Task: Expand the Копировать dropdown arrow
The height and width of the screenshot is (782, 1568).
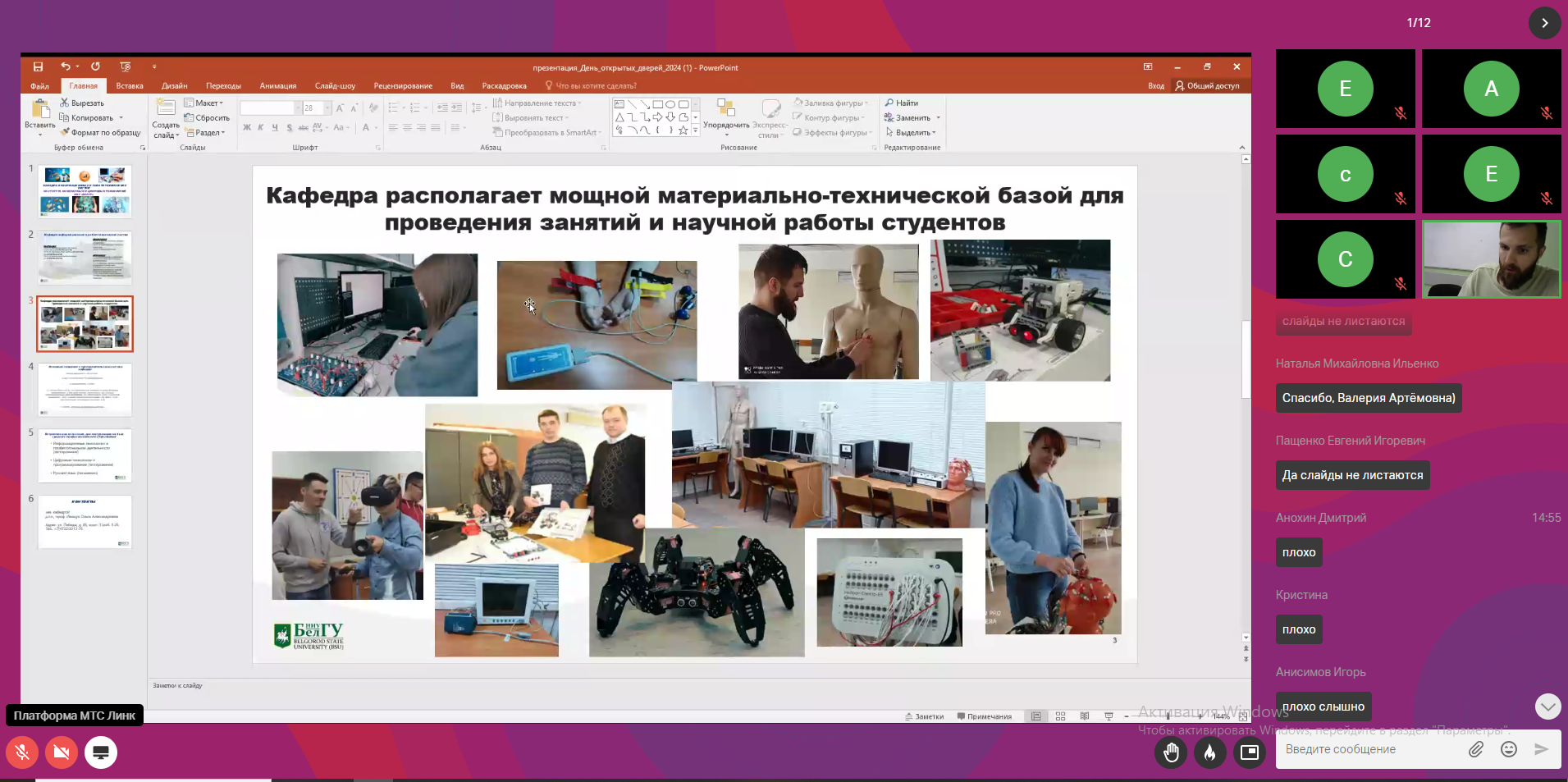Action: tap(121, 118)
